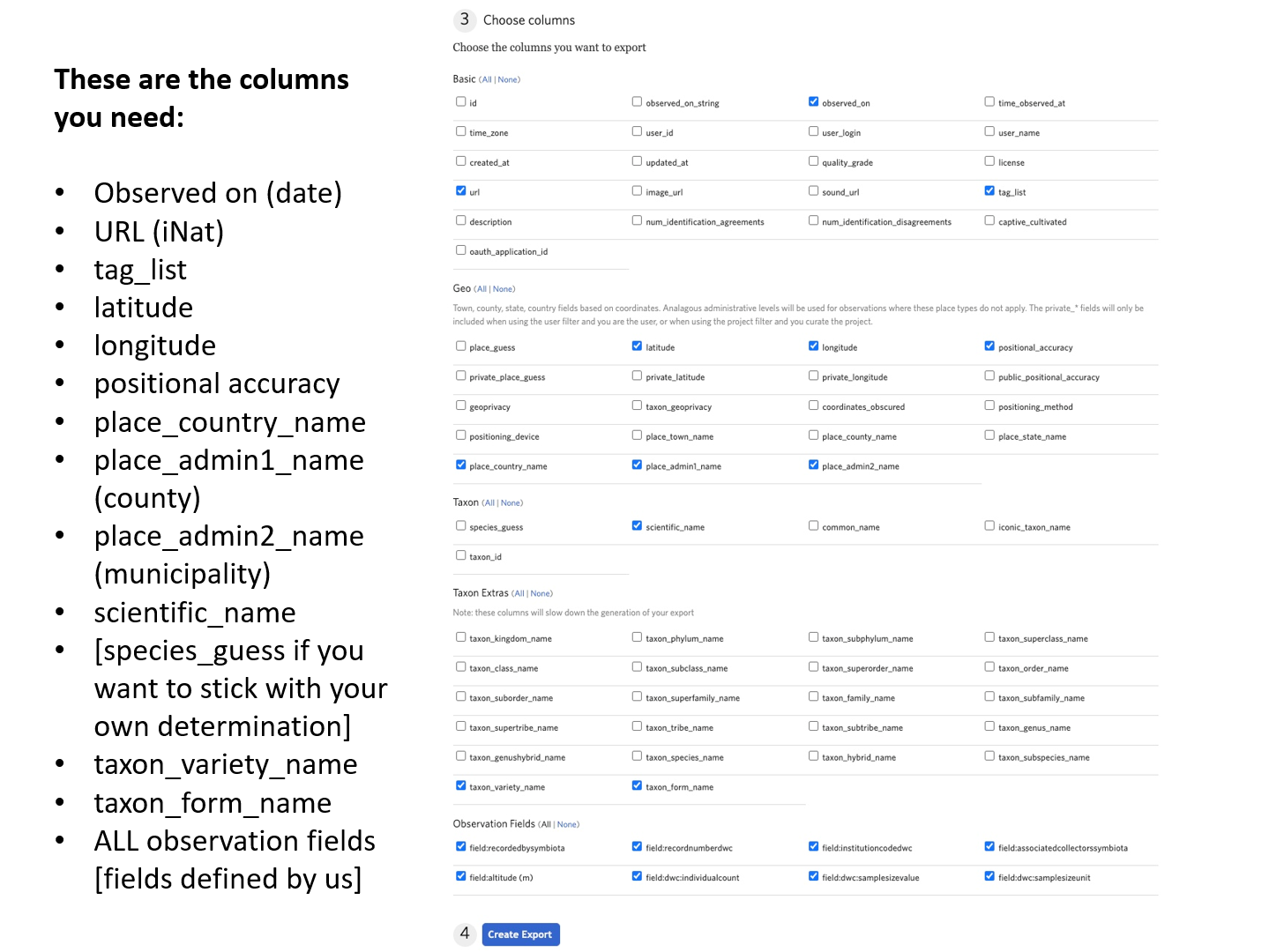Check the id checkbox
The image size is (1269, 952).
click(x=460, y=100)
